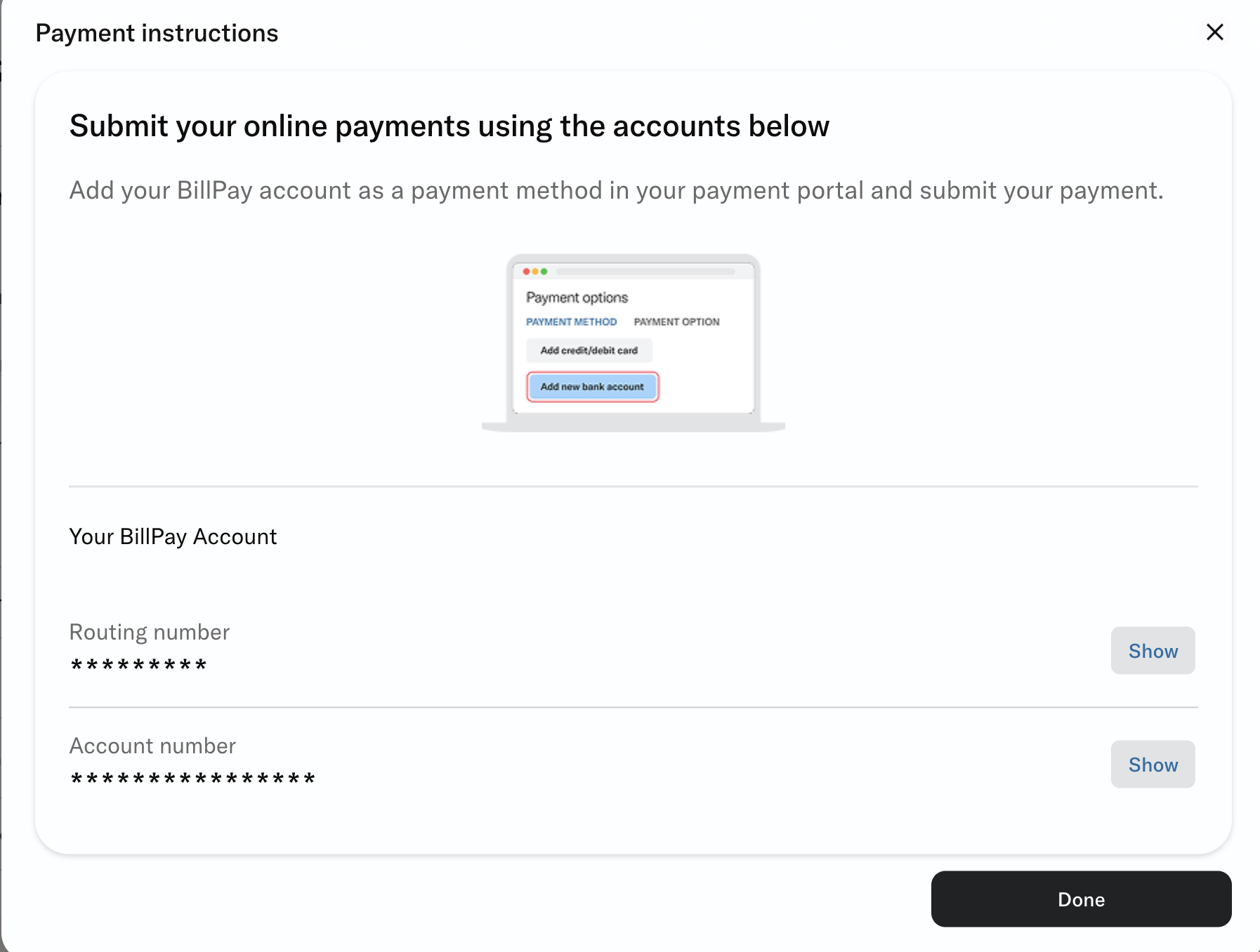The width and height of the screenshot is (1260, 952).
Task: Click the mock browser address bar
Action: click(x=646, y=270)
